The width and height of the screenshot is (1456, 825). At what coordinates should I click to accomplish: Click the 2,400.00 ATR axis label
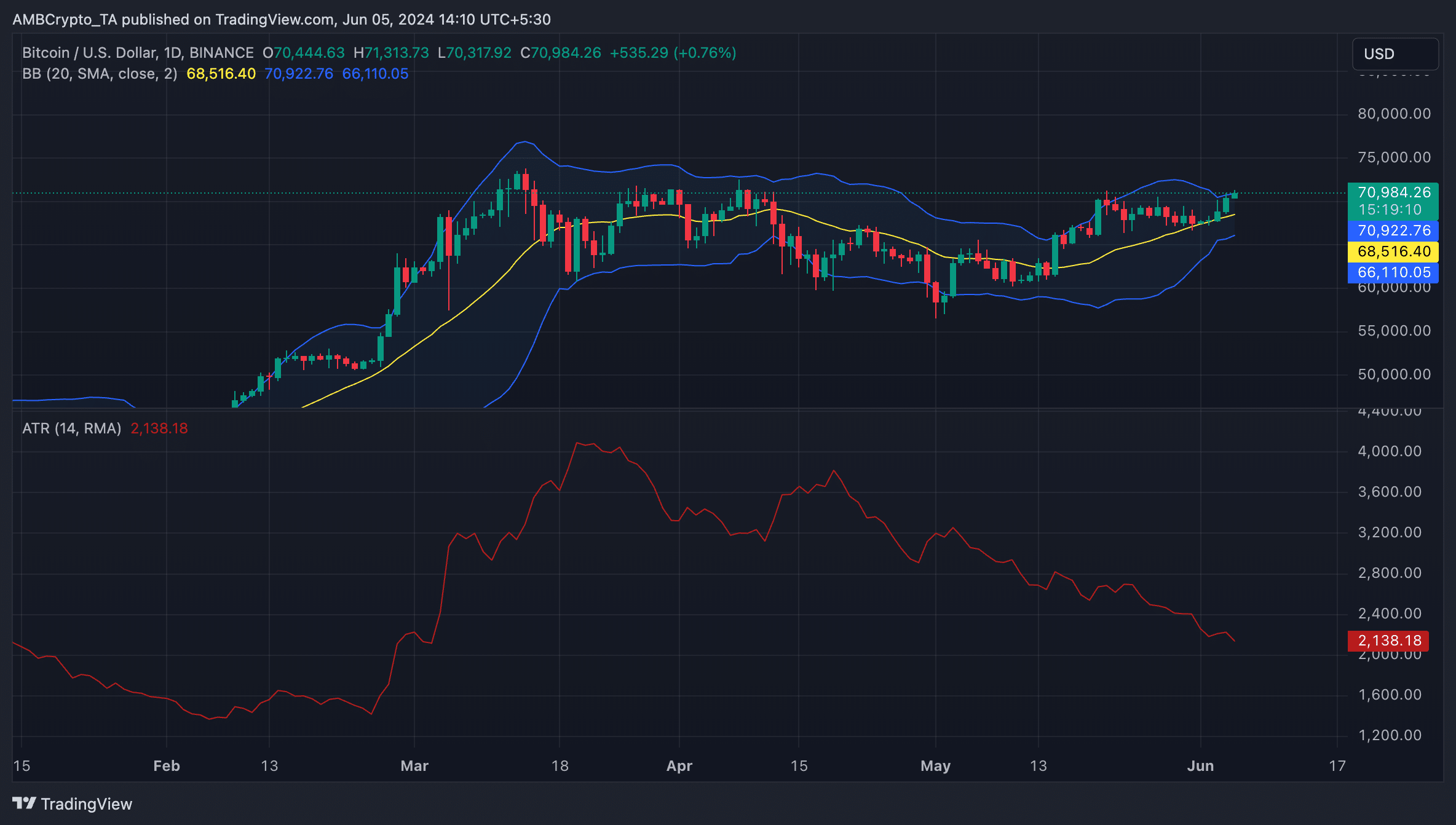[x=1390, y=614]
